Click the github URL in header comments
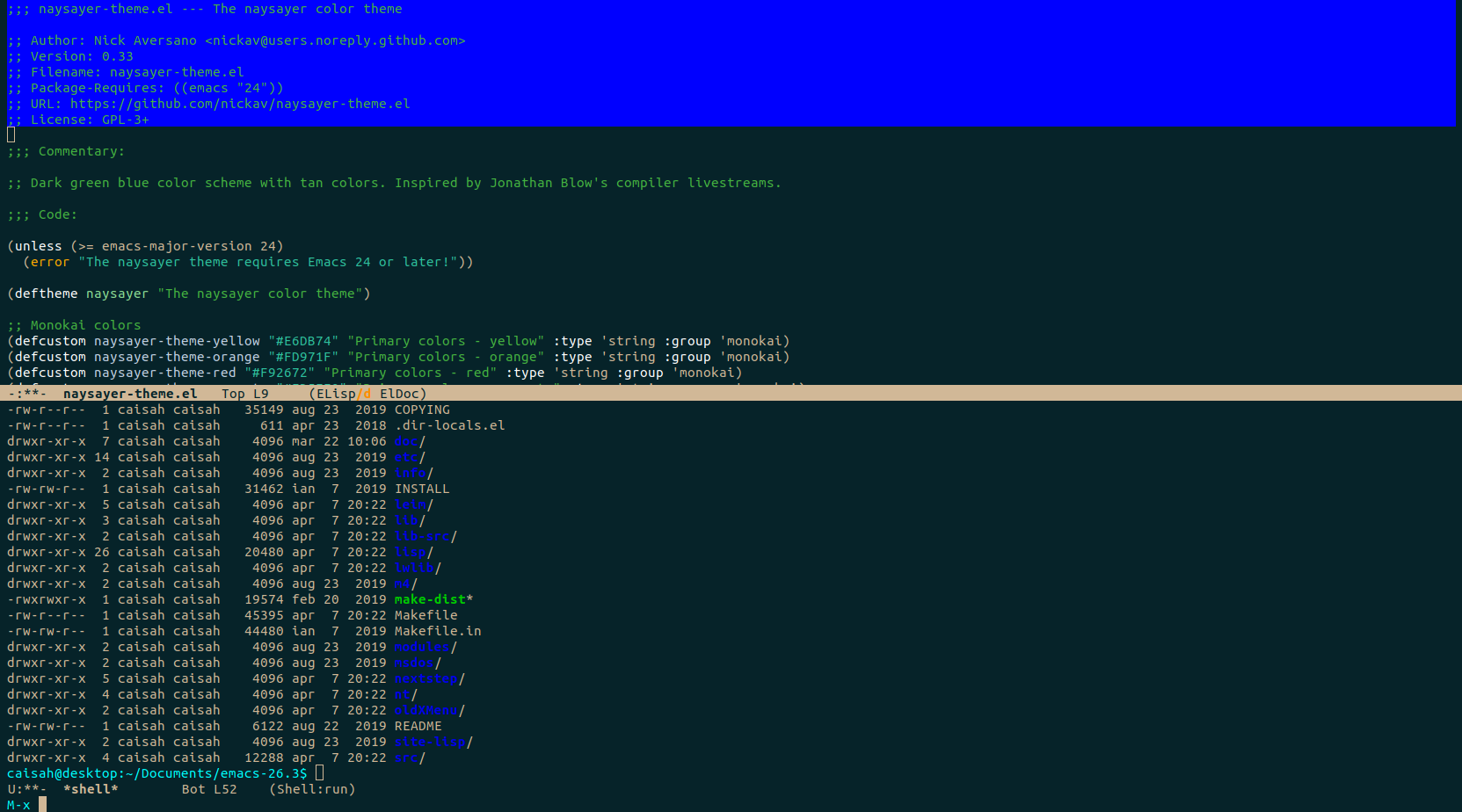This screenshot has height=812, width=1462. click(x=240, y=104)
